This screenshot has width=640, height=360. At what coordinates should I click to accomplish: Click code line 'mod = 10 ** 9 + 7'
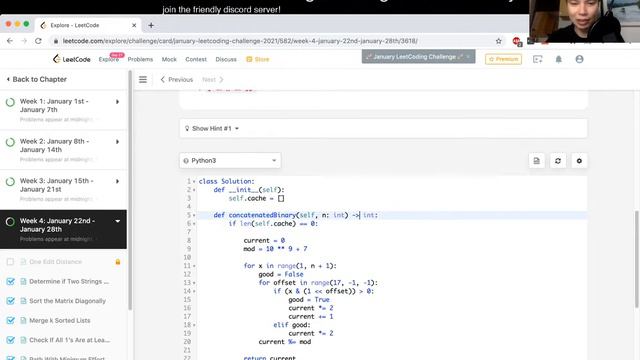tap(276, 249)
